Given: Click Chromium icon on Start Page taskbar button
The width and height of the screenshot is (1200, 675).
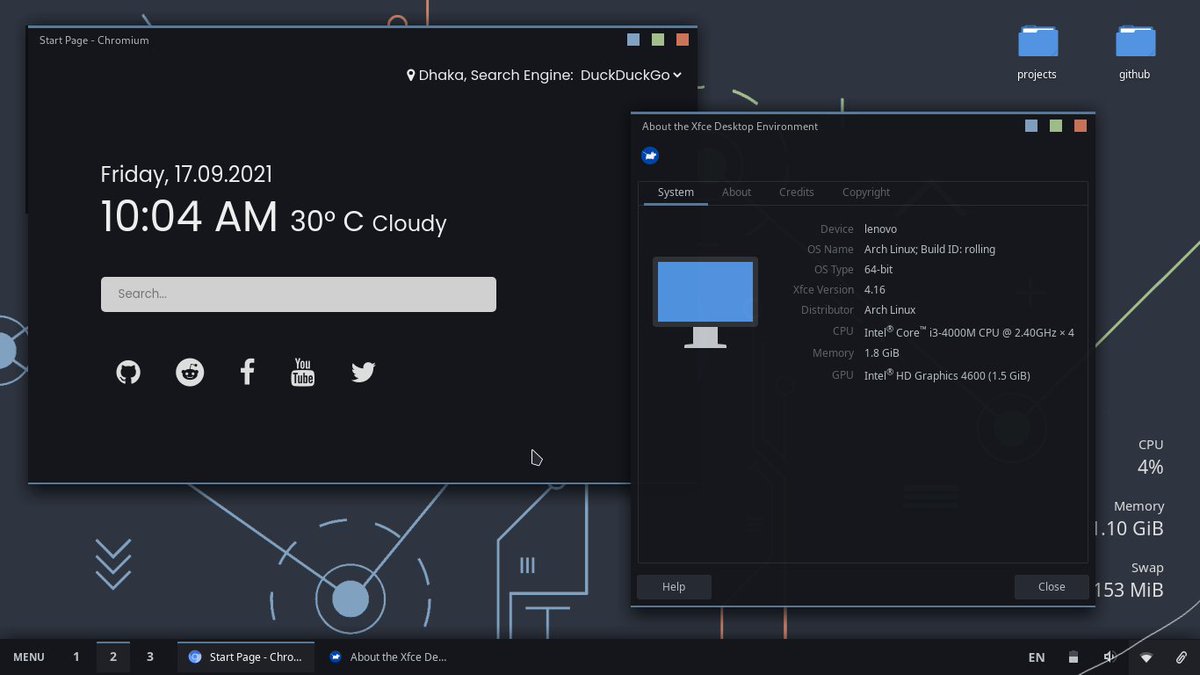Looking at the screenshot, I should click(195, 657).
